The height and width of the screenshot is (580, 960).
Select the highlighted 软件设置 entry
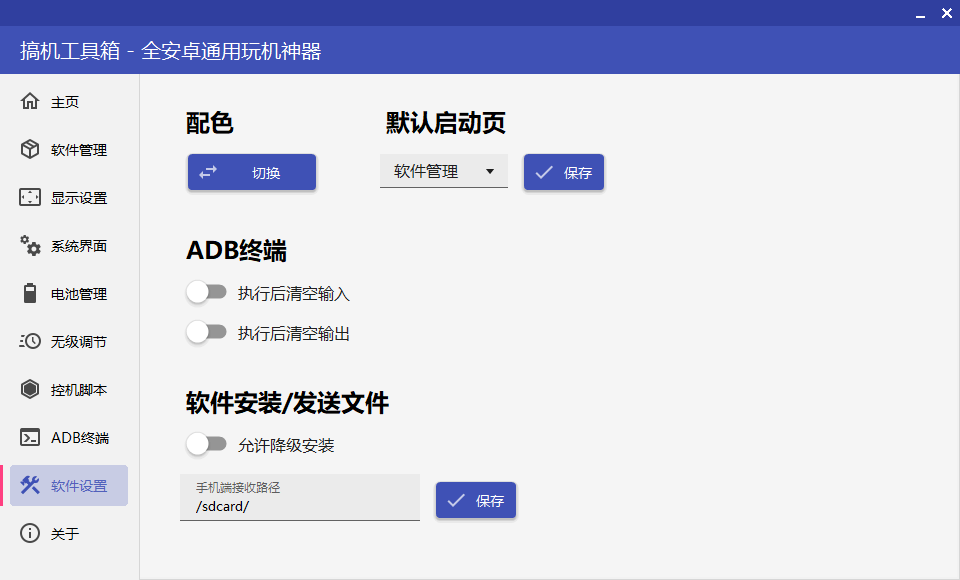click(x=69, y=486)
